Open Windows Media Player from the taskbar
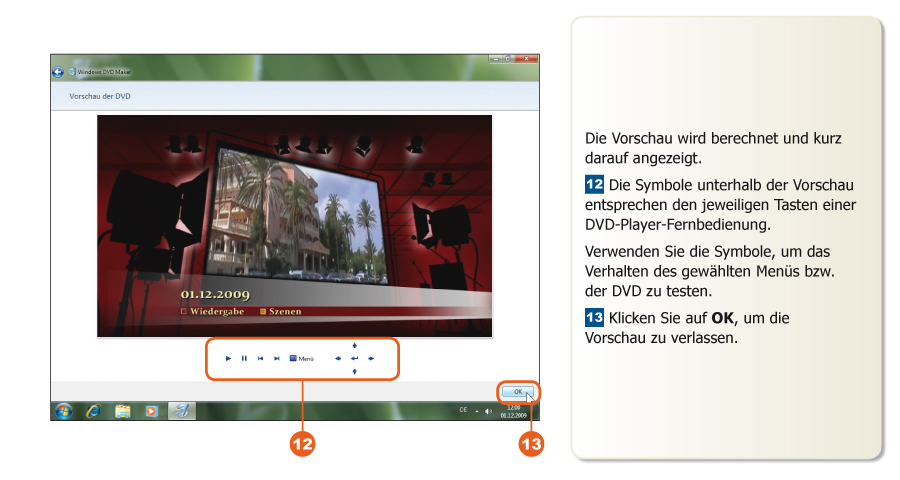 (x=151, y=411)
